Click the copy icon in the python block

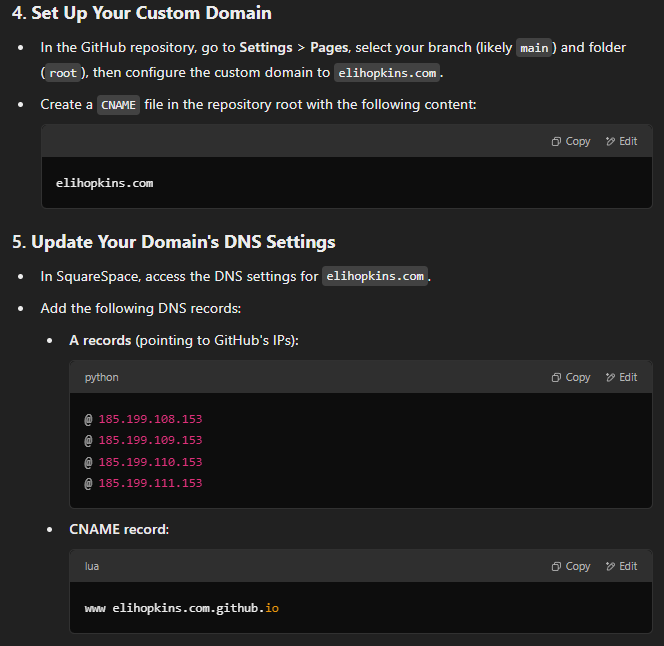point(556,377)
